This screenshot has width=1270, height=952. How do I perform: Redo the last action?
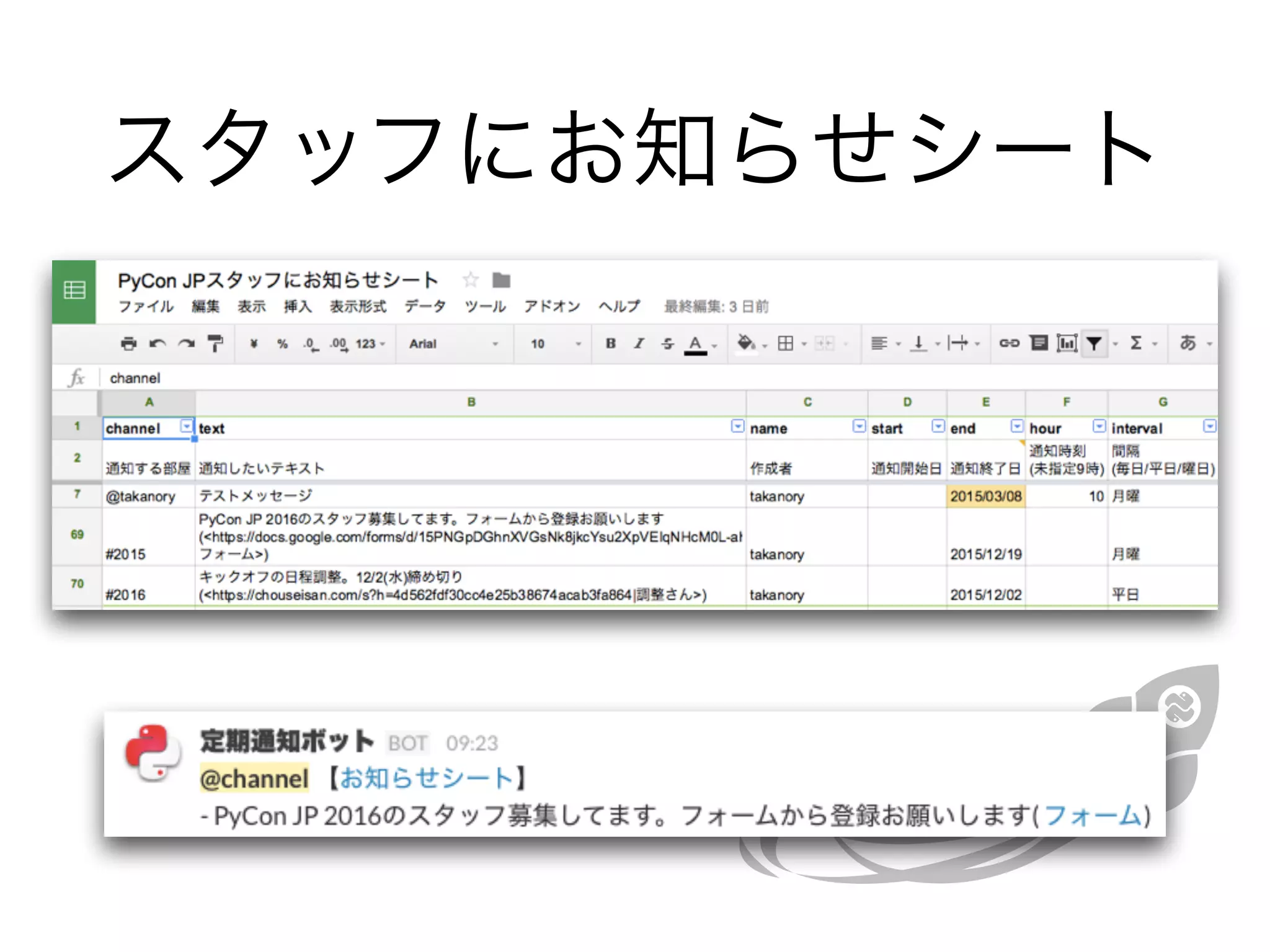[x=186, y=343]
